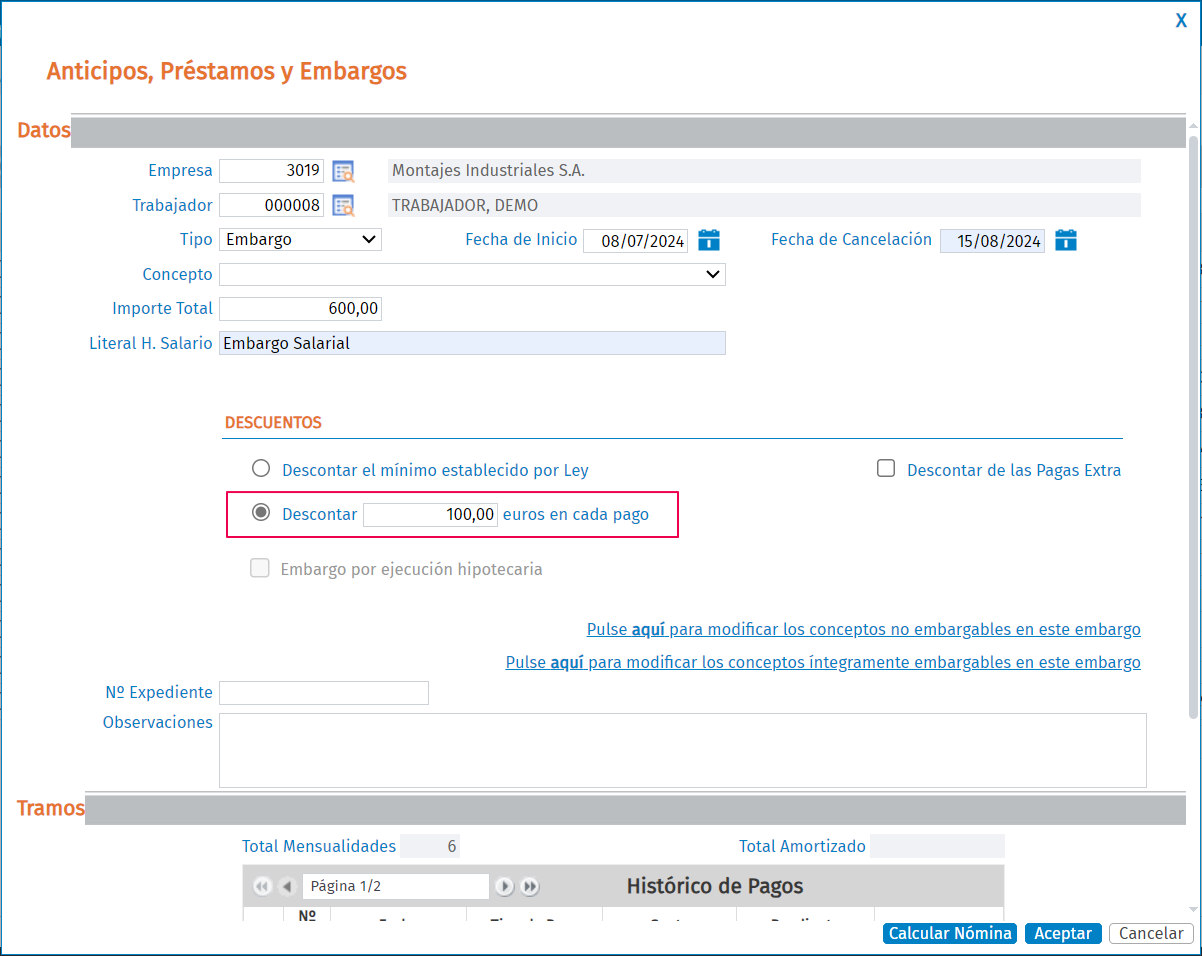Viewport: 1202px width, 956px height.
Task: Open the Fecha de Inicio calendar picker
Action: coord(709,240)
